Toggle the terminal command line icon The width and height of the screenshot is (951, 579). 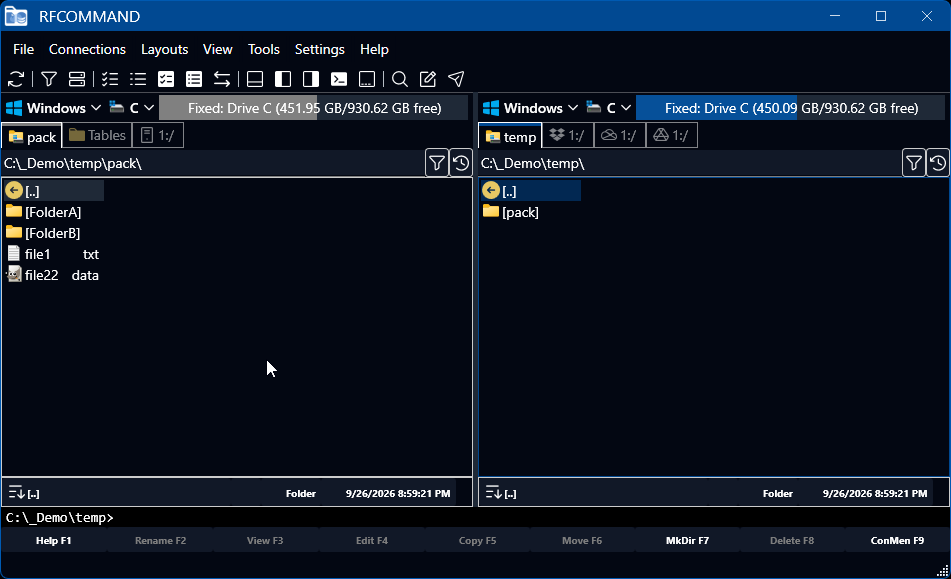click(x=339, y=79)
